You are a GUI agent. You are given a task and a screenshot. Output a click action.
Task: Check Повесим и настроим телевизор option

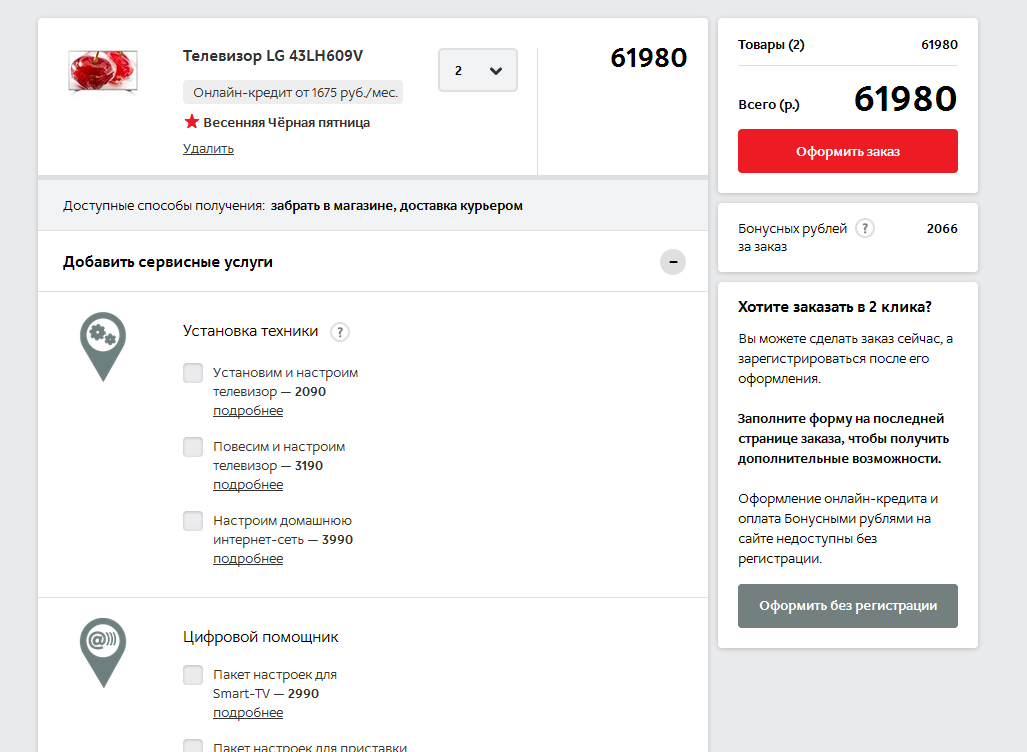[x=193, y=447]
